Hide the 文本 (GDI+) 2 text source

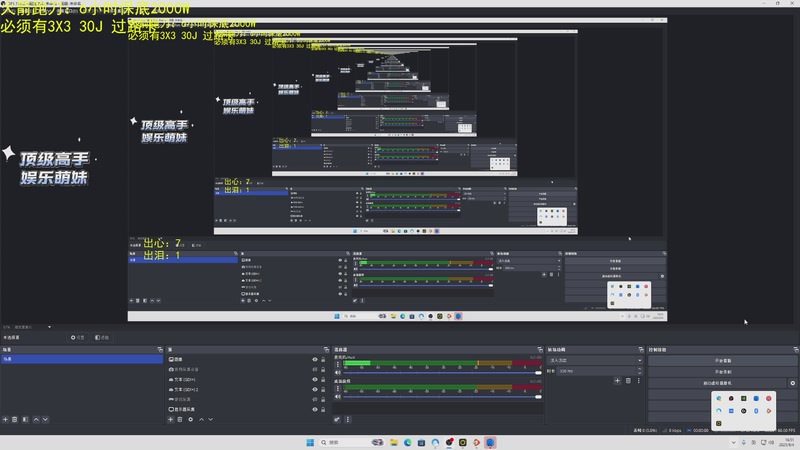[x=315, y=389]
